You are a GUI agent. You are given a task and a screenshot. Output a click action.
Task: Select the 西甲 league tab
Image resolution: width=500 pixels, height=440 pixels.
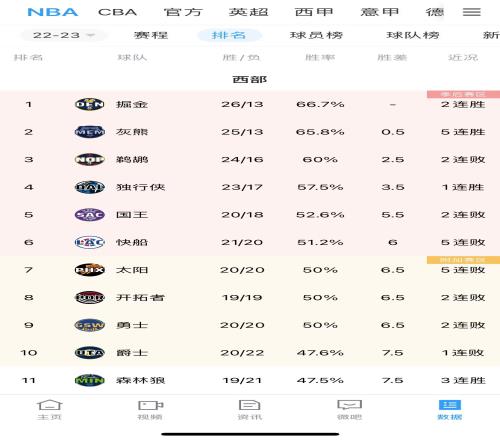pyautogui.click(x=314, y=12)
